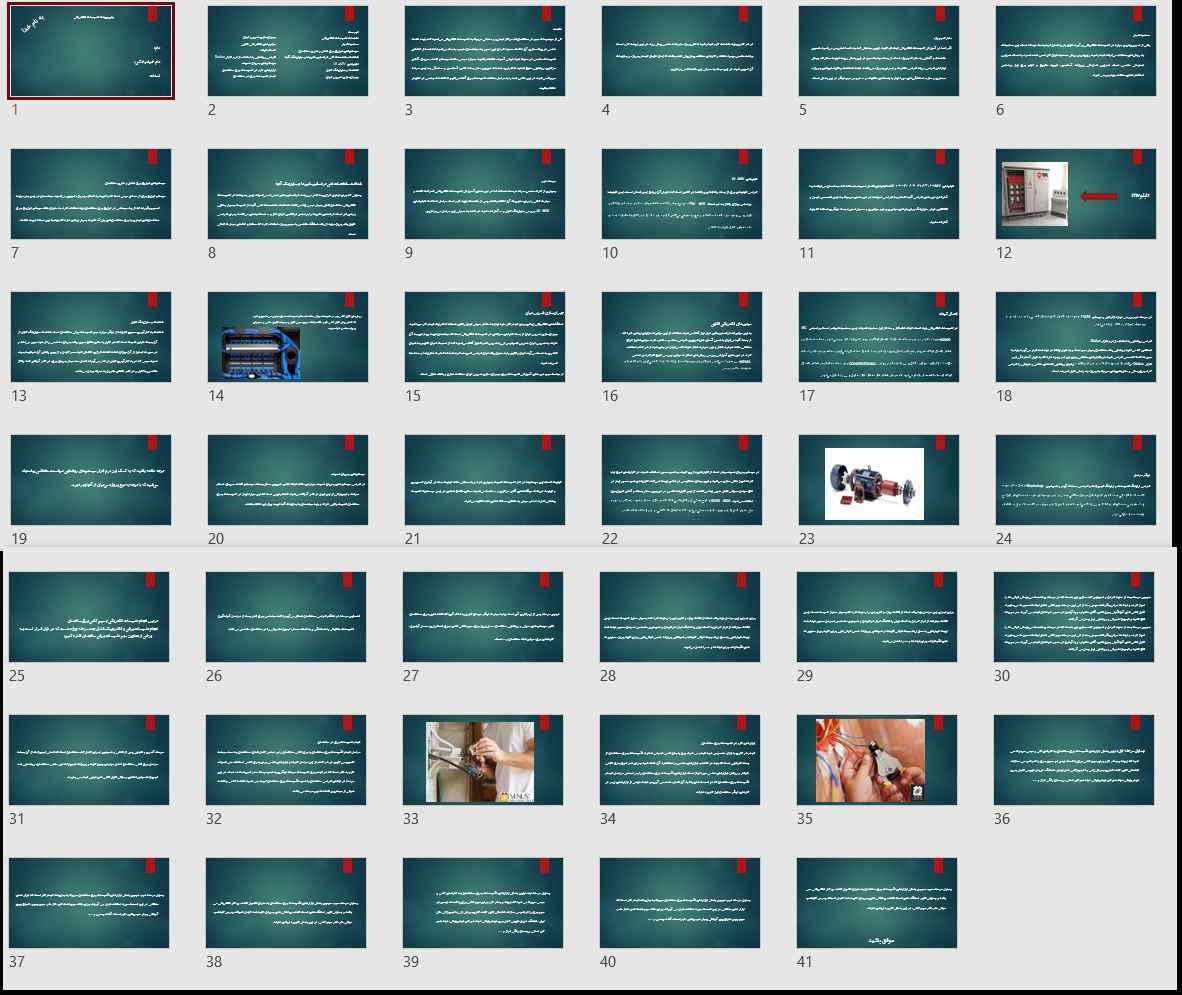Select slide 23 with electric motor image
The image size is (1182, 995).
(879, 480)
